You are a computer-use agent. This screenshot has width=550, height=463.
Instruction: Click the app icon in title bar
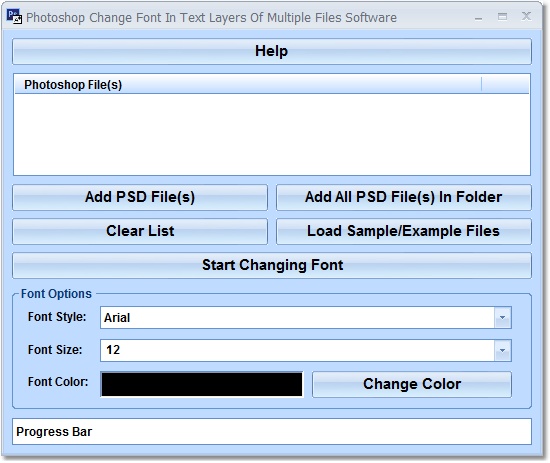(14, 16)
